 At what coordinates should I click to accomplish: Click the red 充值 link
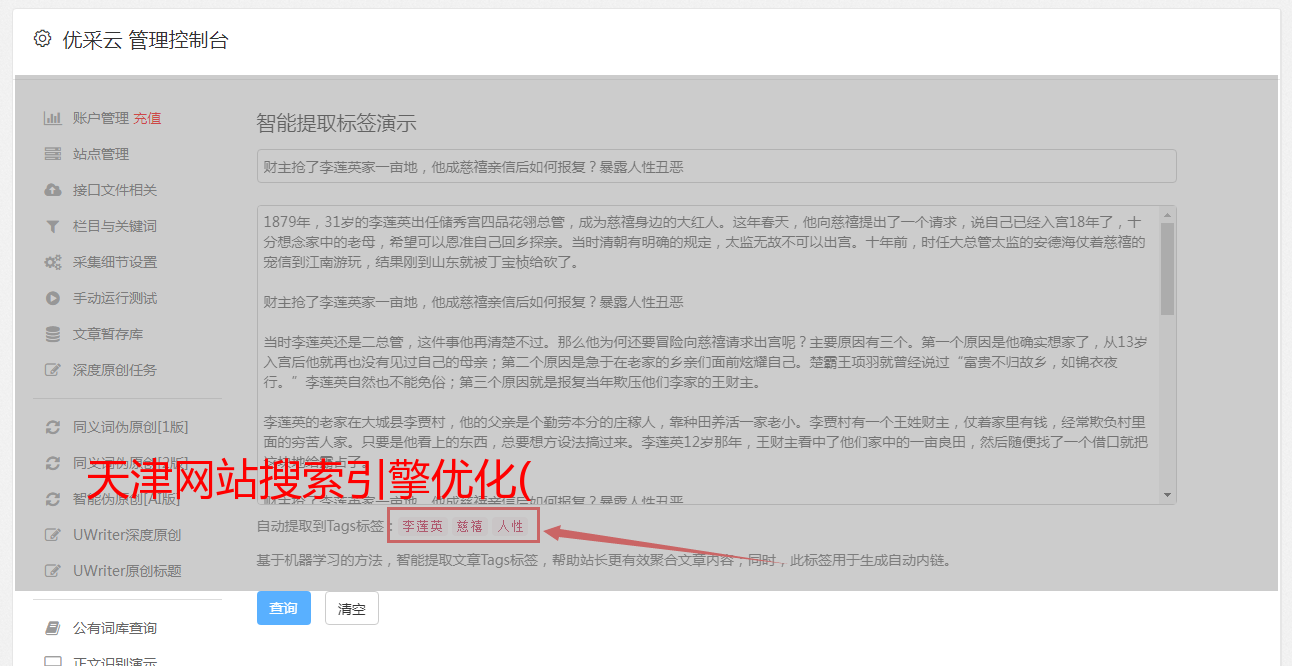[x=147, y=118]
